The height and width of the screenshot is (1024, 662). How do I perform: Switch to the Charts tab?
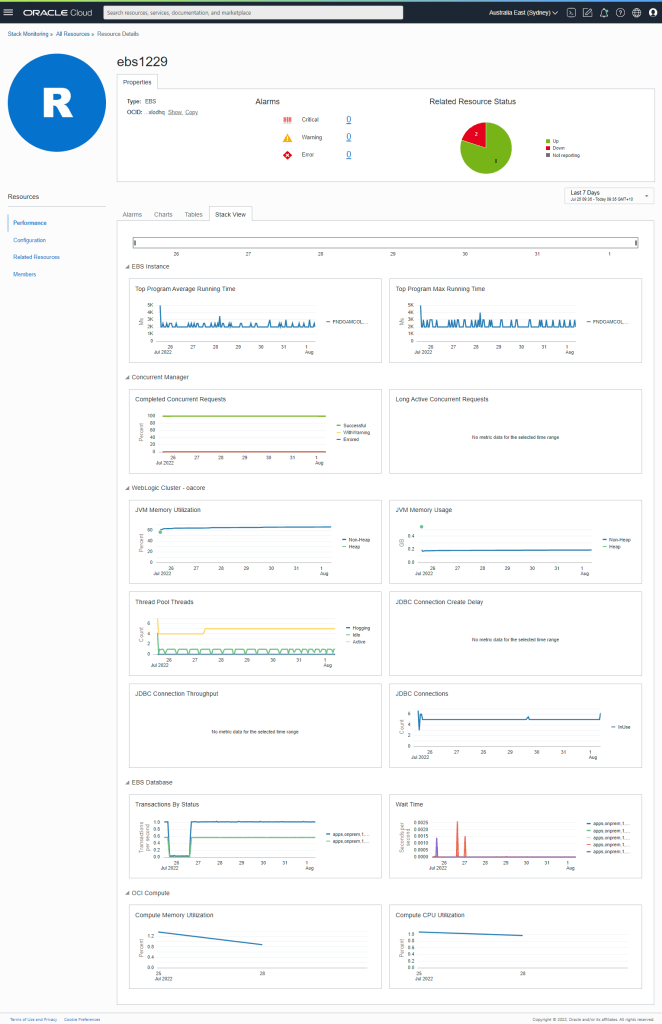pos(163,214)
